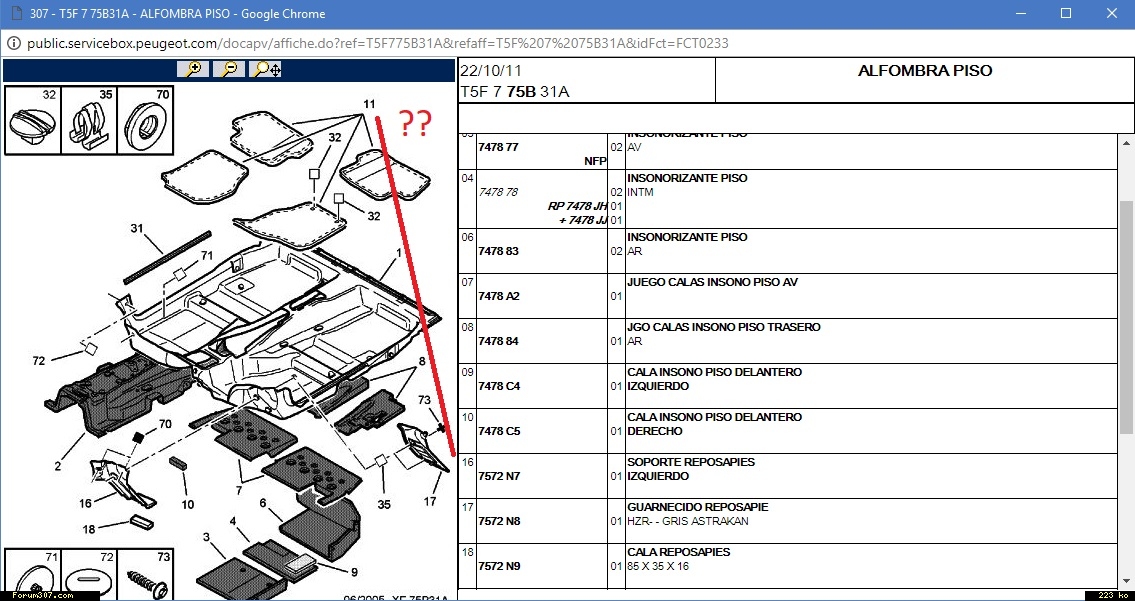Click callout number 8 in the diagram
The image size is (1135, 601).
[421, 361]
